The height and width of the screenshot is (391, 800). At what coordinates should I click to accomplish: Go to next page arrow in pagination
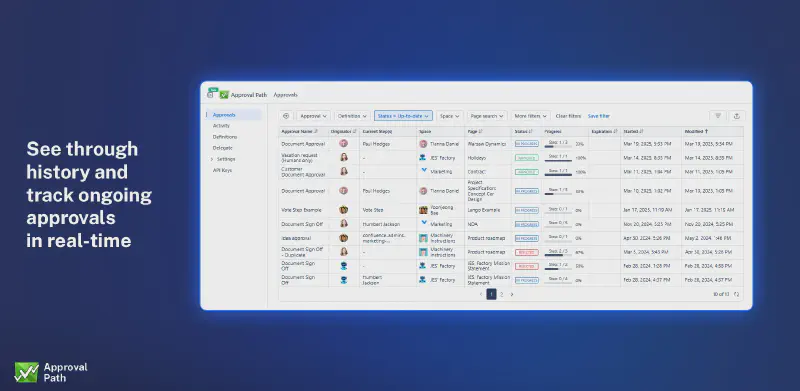click(x=512, y=294)
